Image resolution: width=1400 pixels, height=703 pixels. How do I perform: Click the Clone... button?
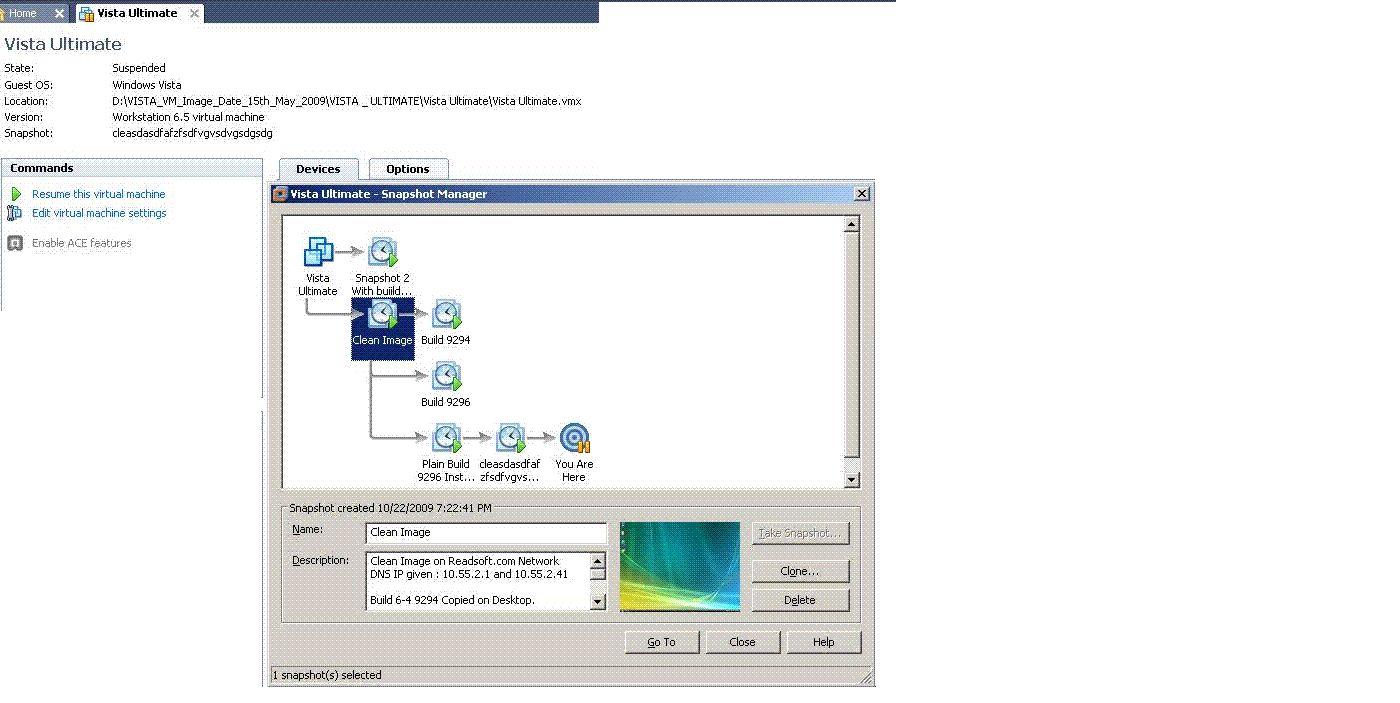click(x=800, y=571)
